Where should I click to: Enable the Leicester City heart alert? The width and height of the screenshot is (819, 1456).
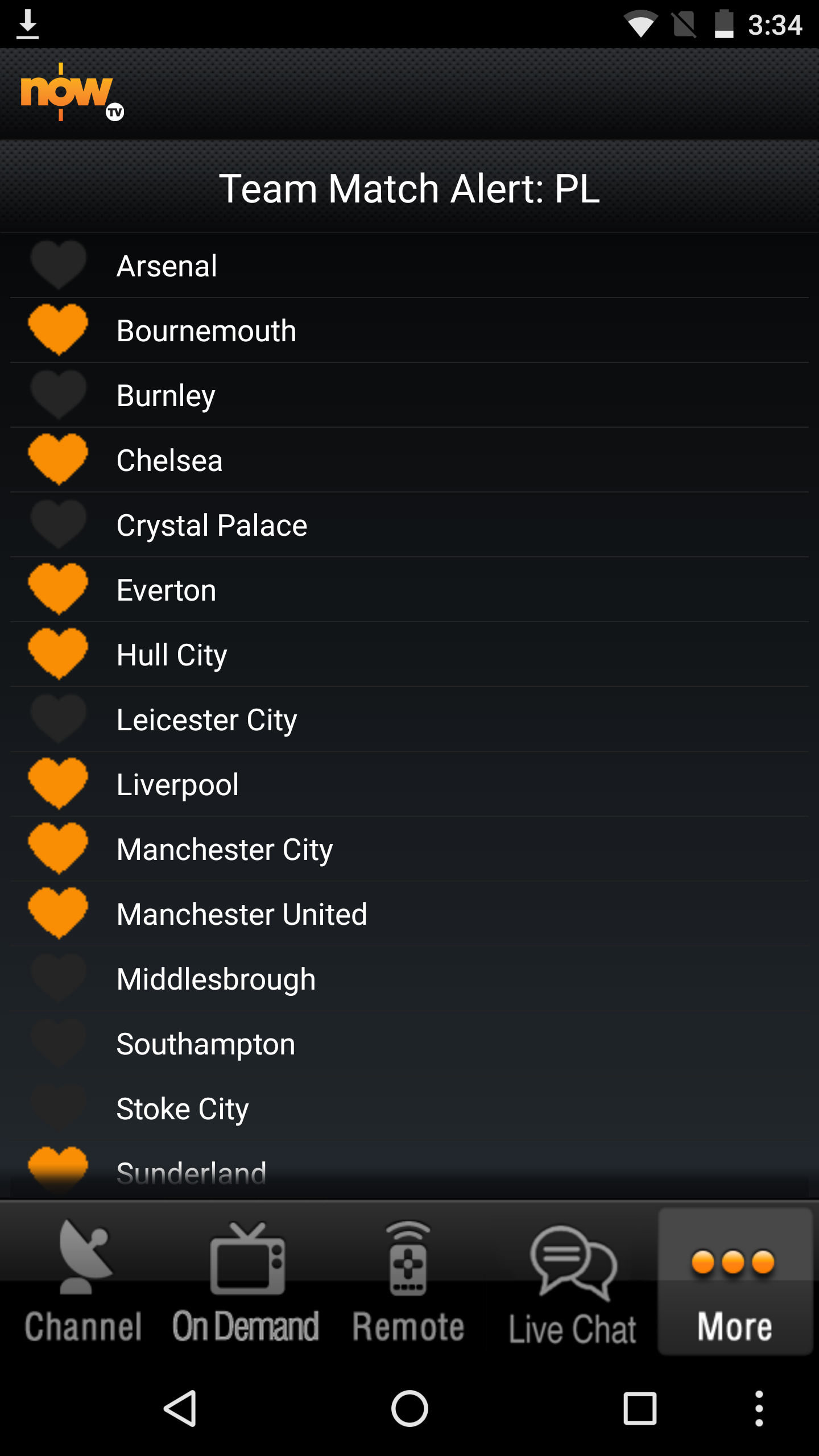(x=58, y=718)
